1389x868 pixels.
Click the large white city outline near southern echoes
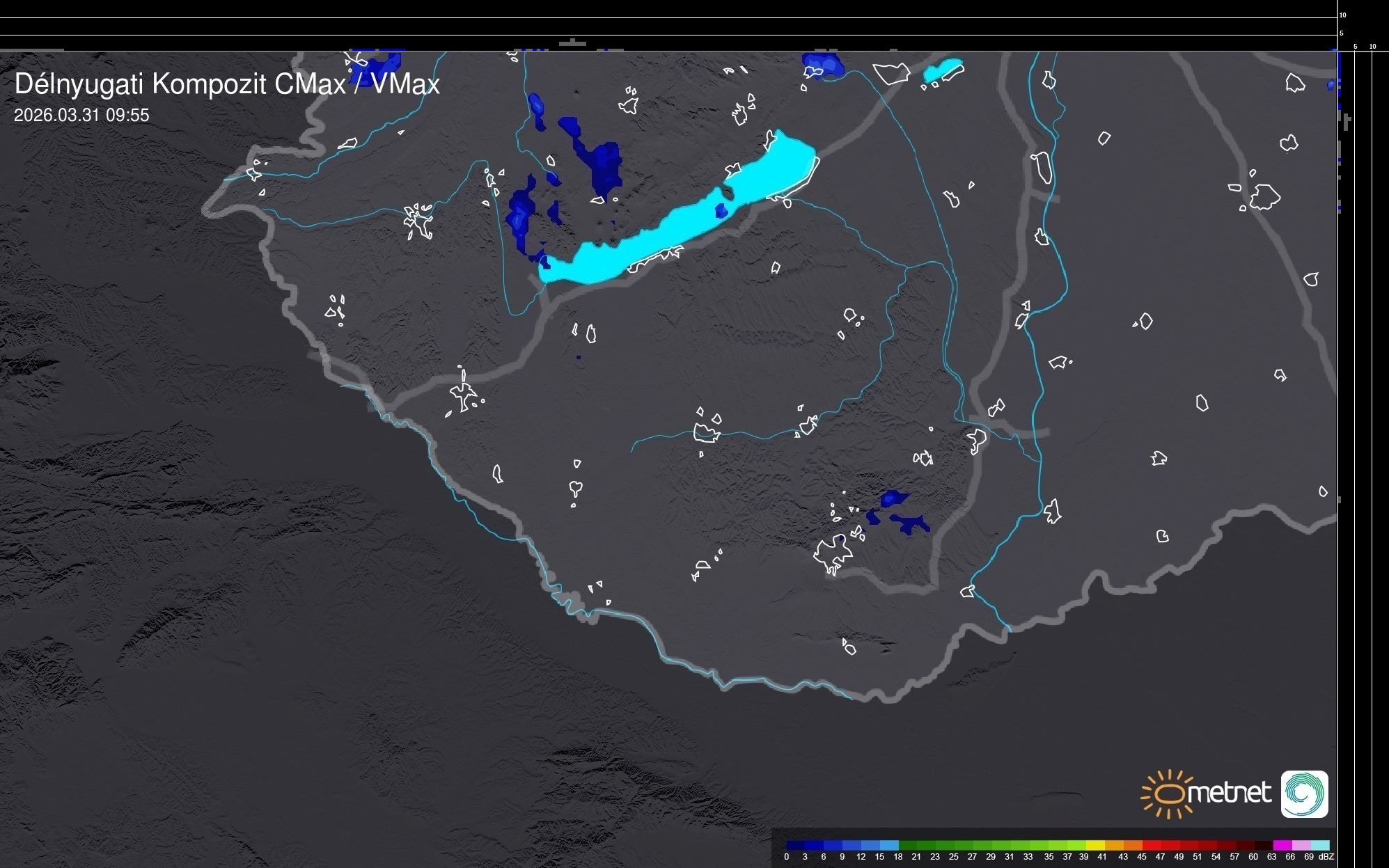[x=832, y=553]
